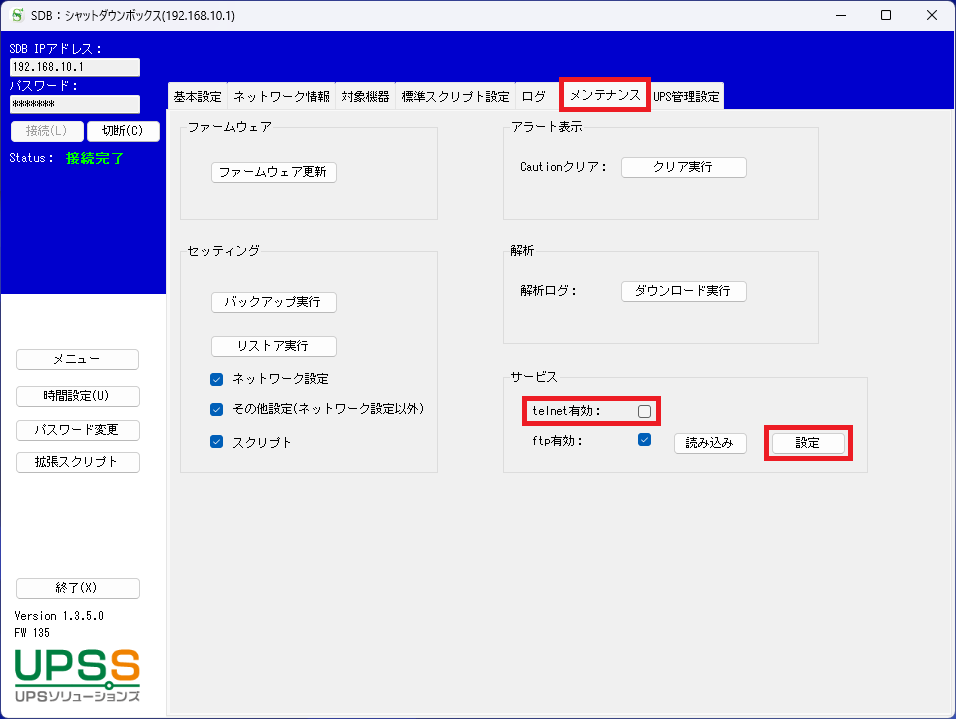Select the 対象機器 tab

pos(365,97)
